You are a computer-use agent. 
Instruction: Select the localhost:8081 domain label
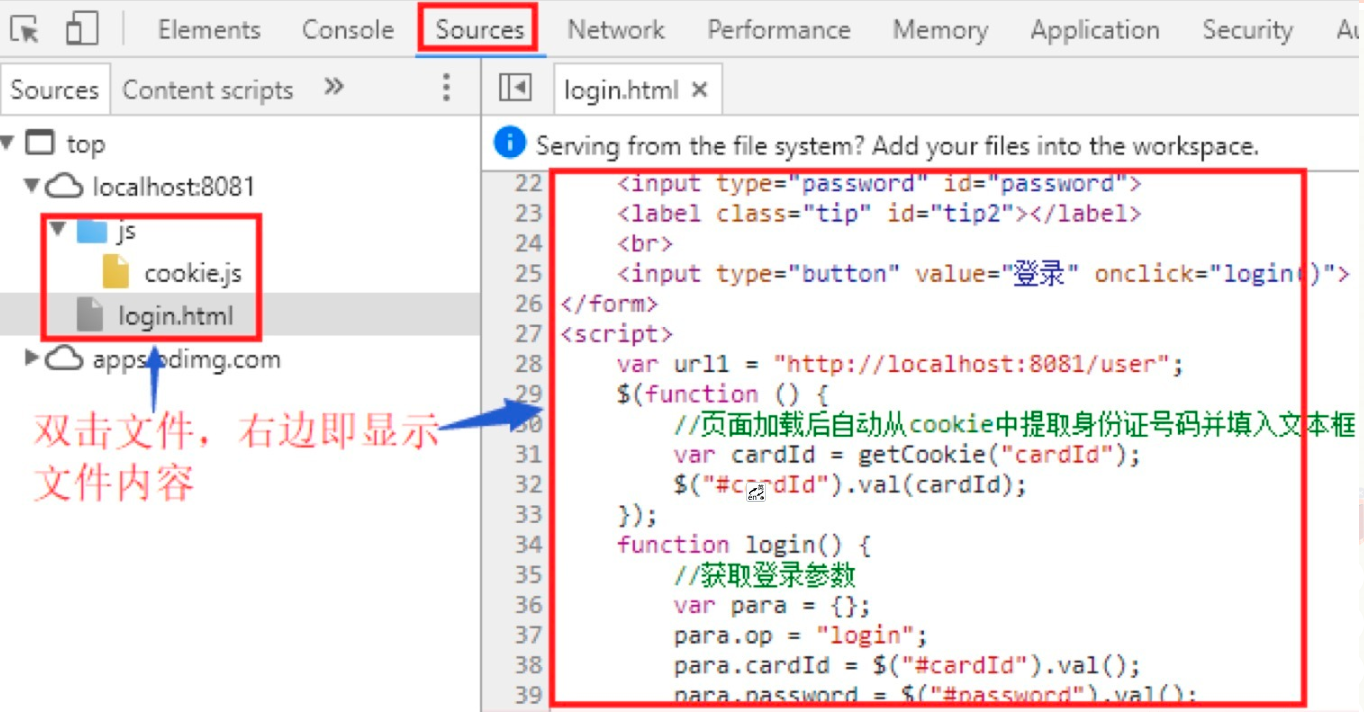click(173, 187)
